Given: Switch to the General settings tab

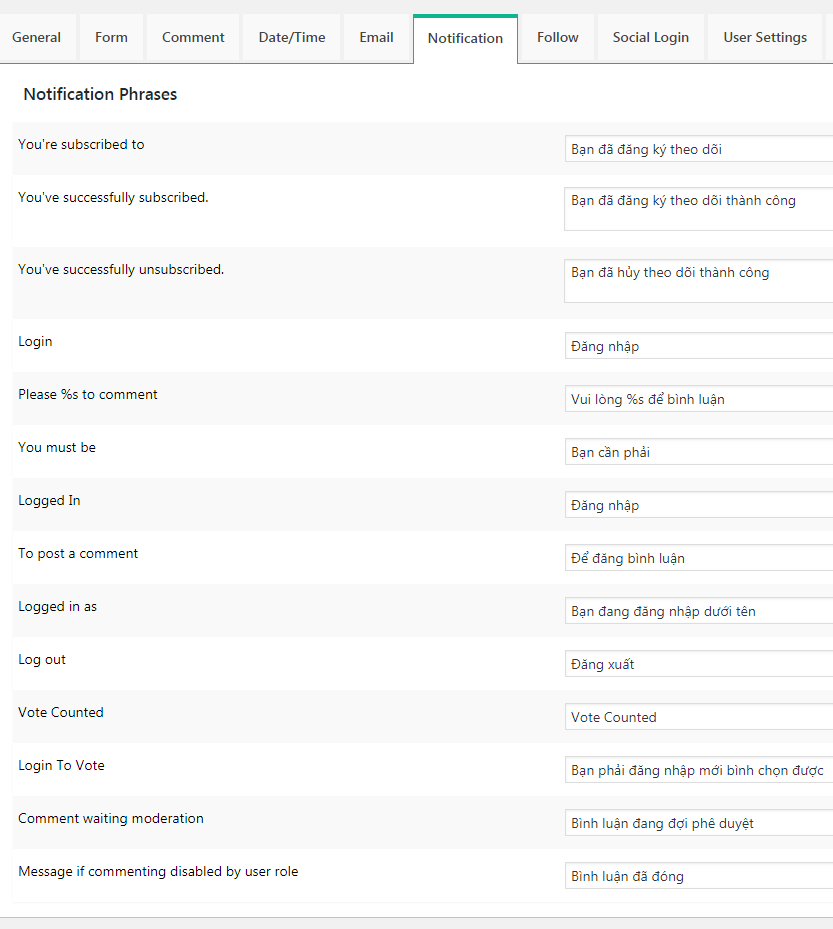Looking at the screenshot, I should point(37,37).
